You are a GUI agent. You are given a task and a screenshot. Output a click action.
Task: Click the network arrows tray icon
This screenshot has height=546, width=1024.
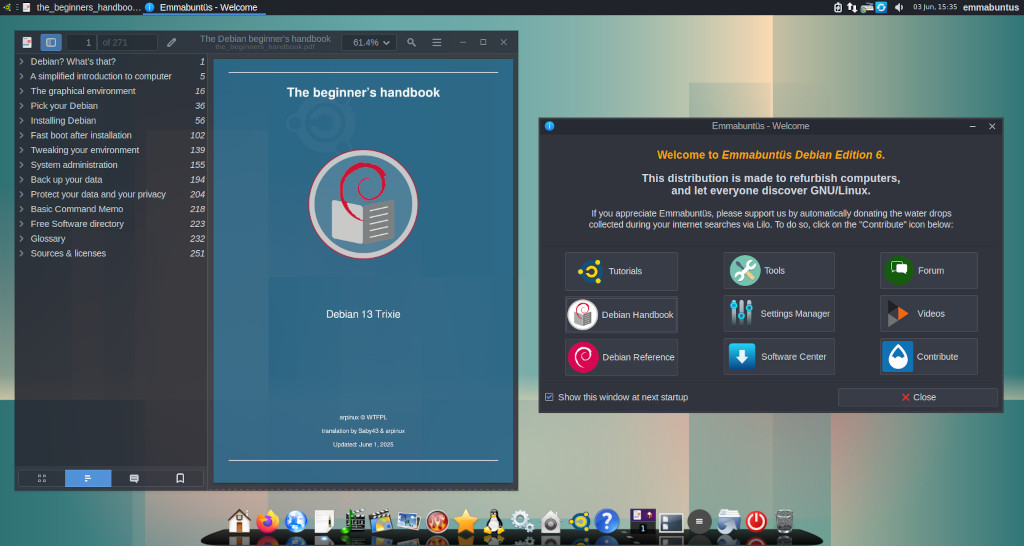[x=852, y=7]
